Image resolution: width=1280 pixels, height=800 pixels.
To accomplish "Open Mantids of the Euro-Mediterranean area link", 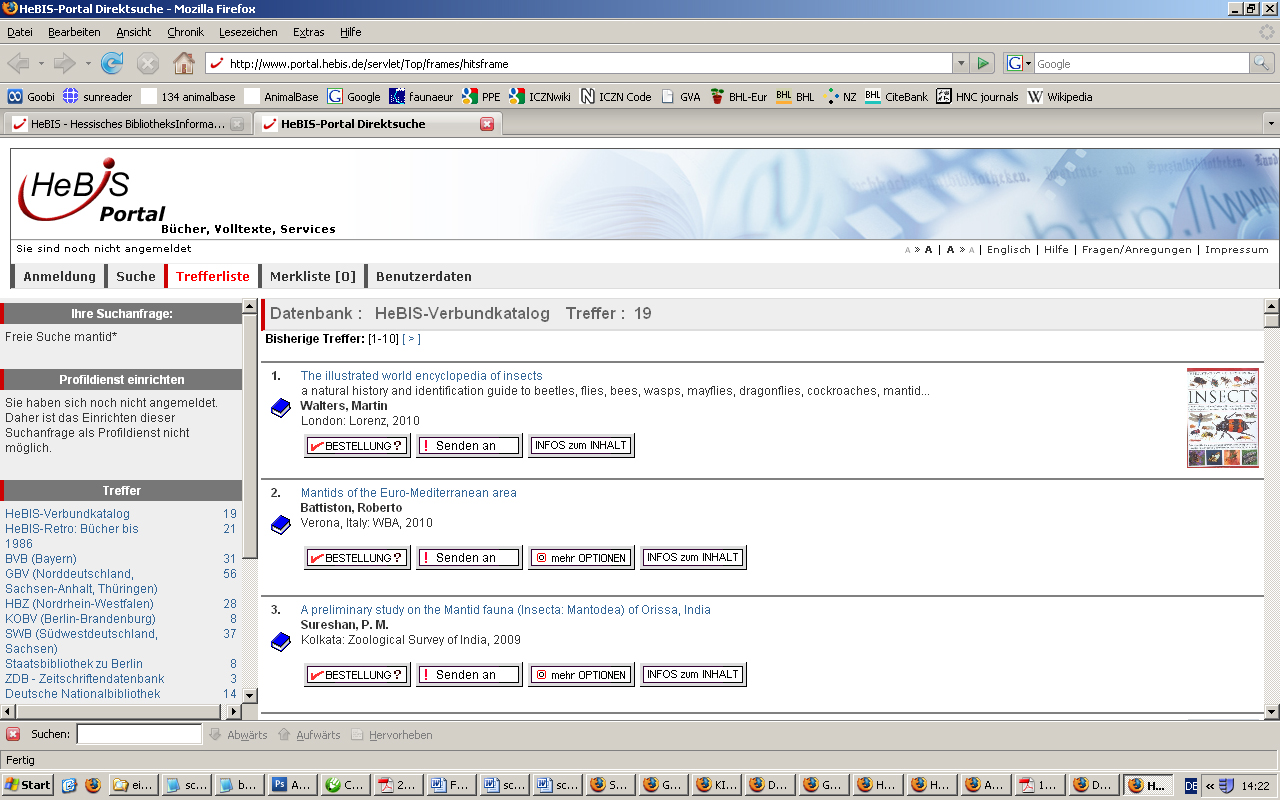I will point(408,493).
